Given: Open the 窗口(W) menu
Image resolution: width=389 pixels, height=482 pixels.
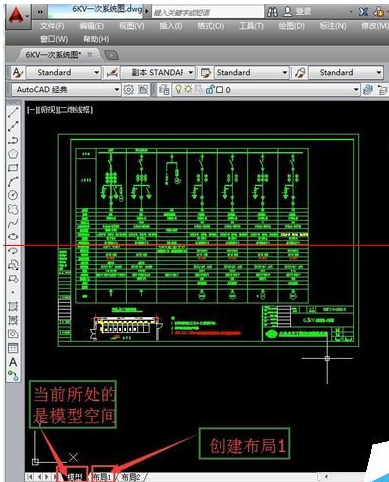Looking at the screenshot, I should tap(54, 39).
